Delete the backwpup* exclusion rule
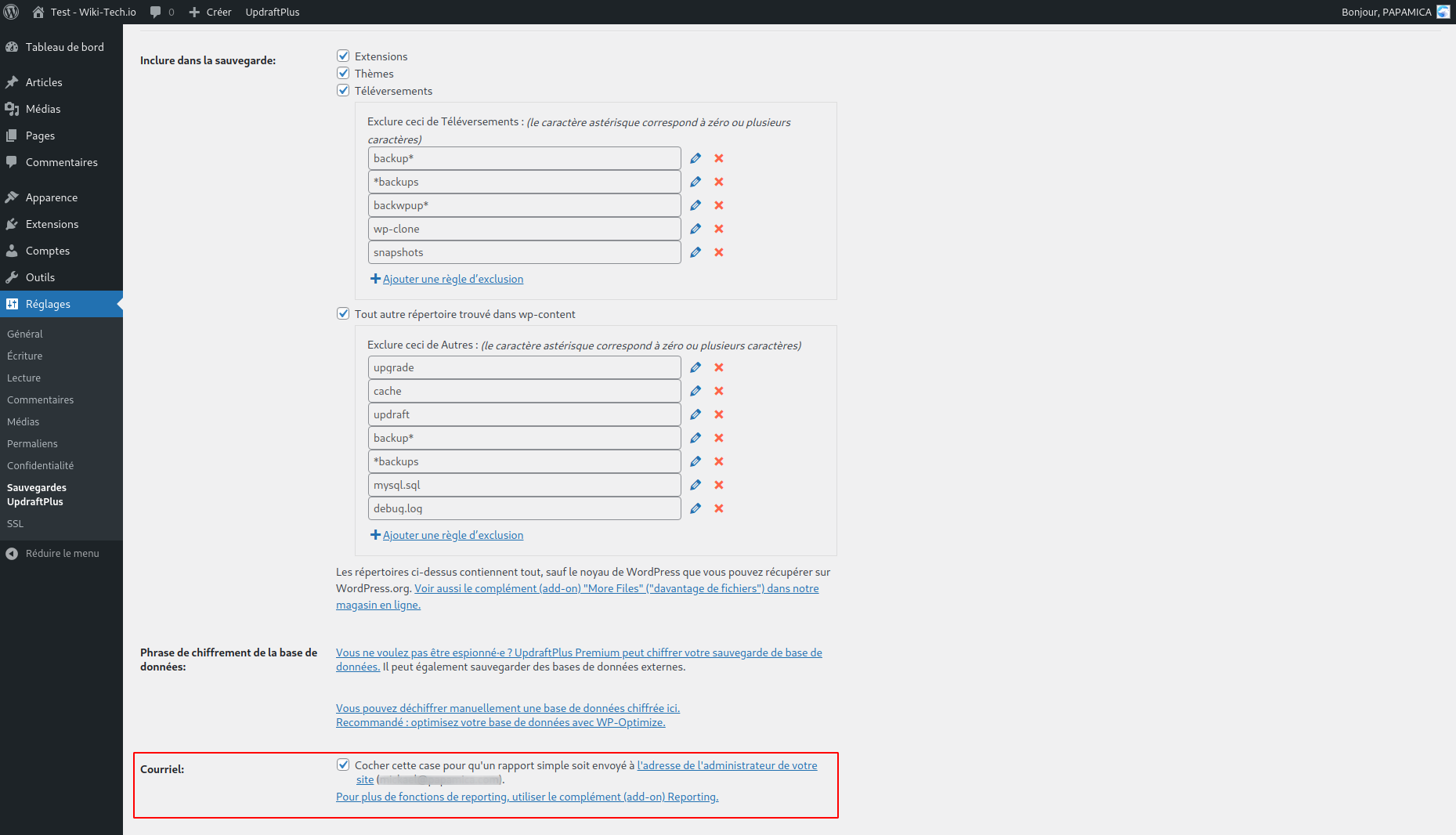The image size is (1456, 835). (x=719, y=205)
